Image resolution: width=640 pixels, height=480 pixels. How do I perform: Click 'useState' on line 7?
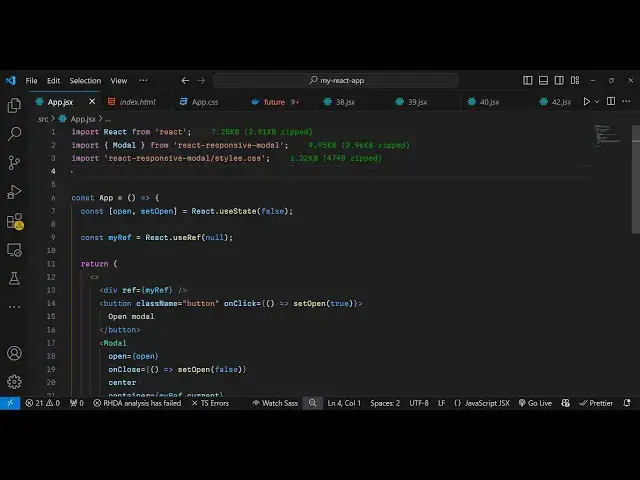[x=238, y=211]
